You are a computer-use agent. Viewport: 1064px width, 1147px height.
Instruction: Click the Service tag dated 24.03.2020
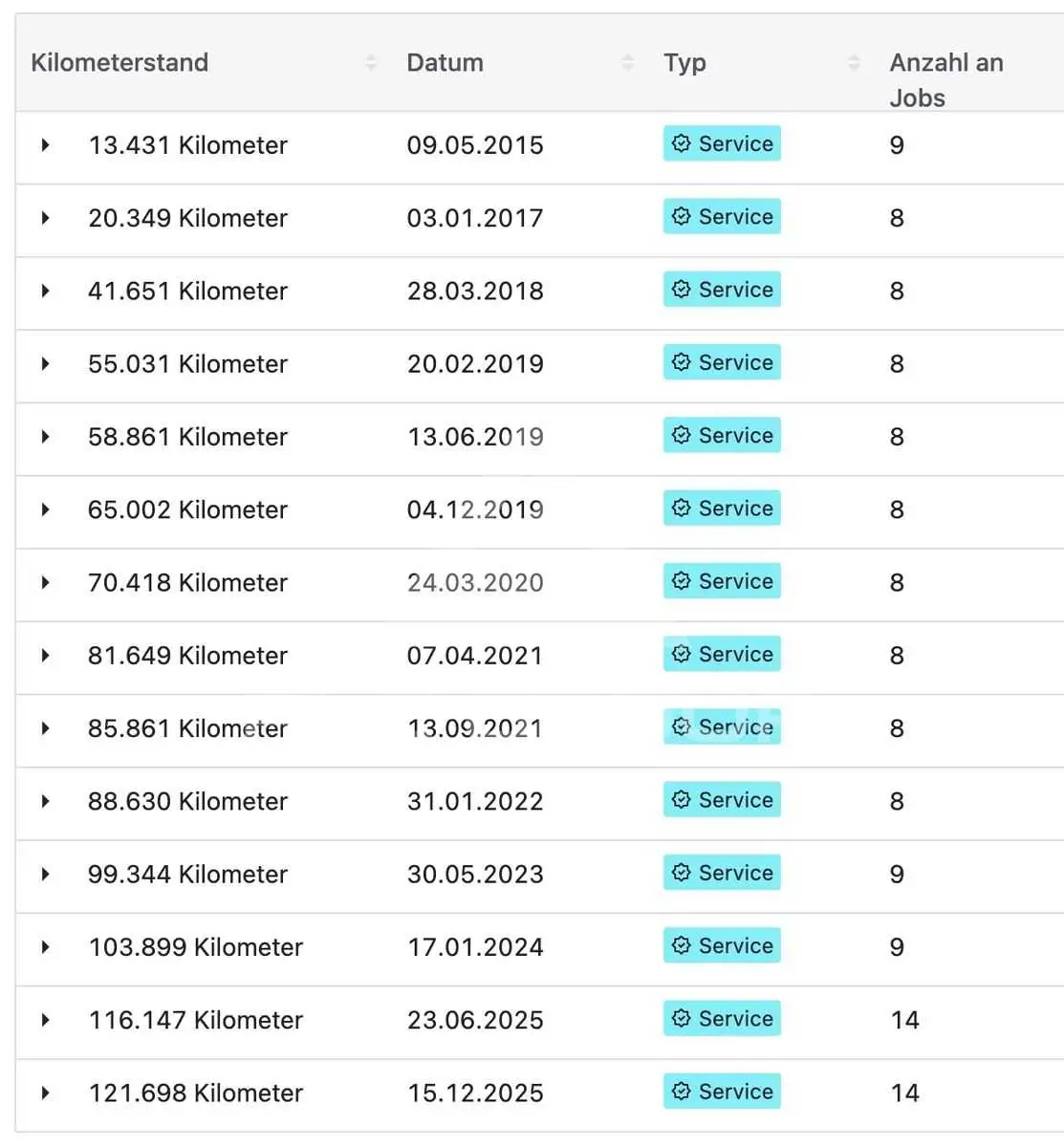tap(722, 581)
